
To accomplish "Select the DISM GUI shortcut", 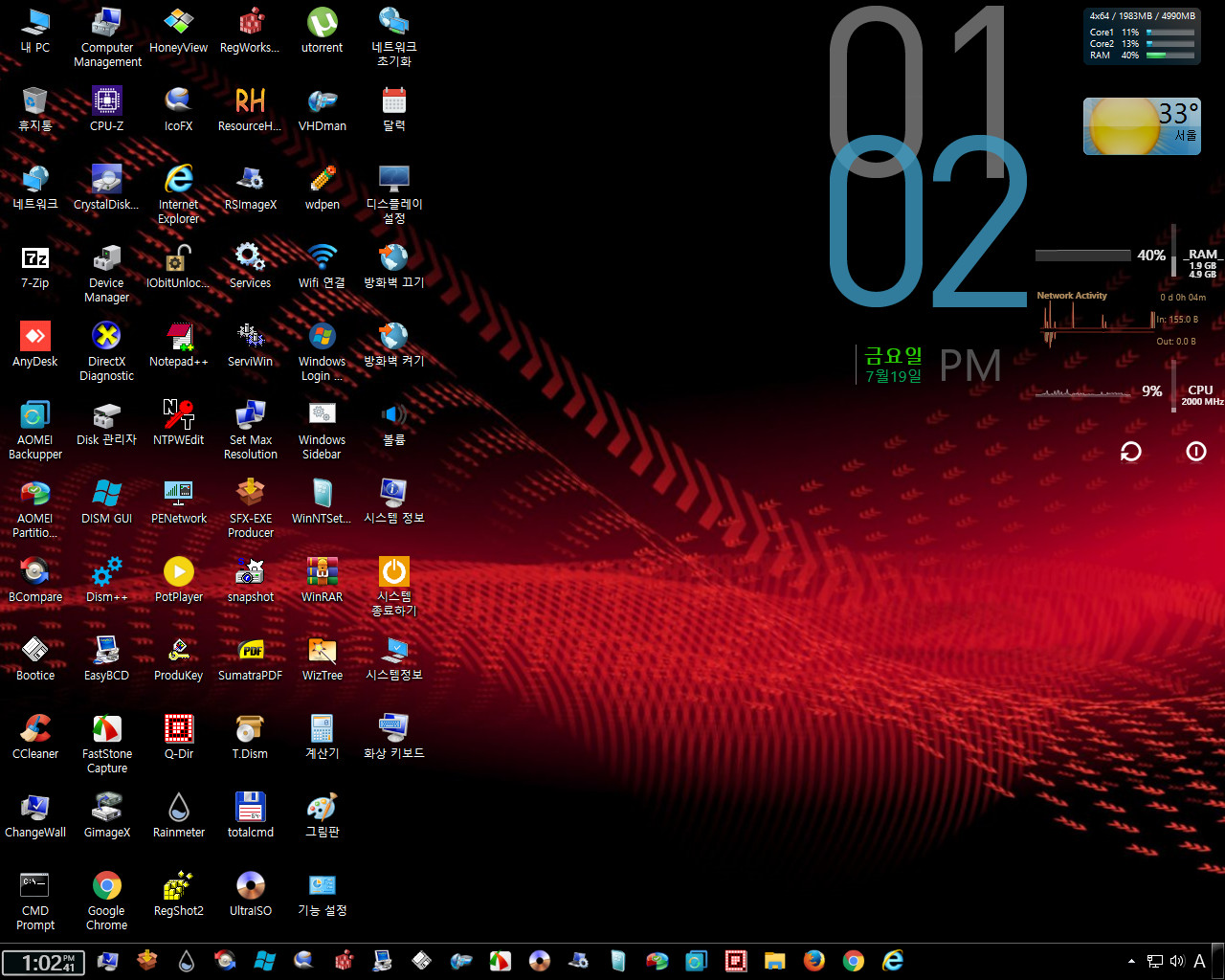I will coord(106,501).
